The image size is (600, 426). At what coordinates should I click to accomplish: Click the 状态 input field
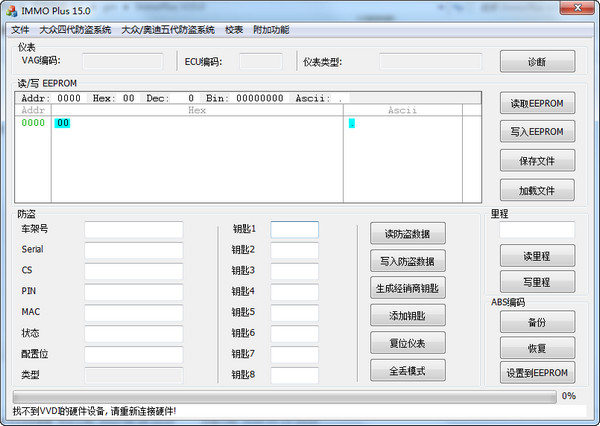[x=134, y=334]
